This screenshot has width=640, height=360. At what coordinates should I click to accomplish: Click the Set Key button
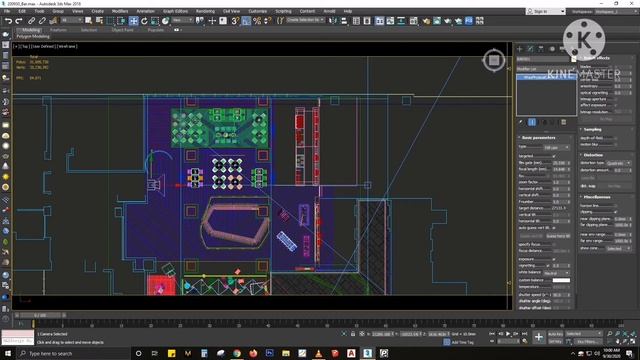pyautogui.click(x=555, y=341)
